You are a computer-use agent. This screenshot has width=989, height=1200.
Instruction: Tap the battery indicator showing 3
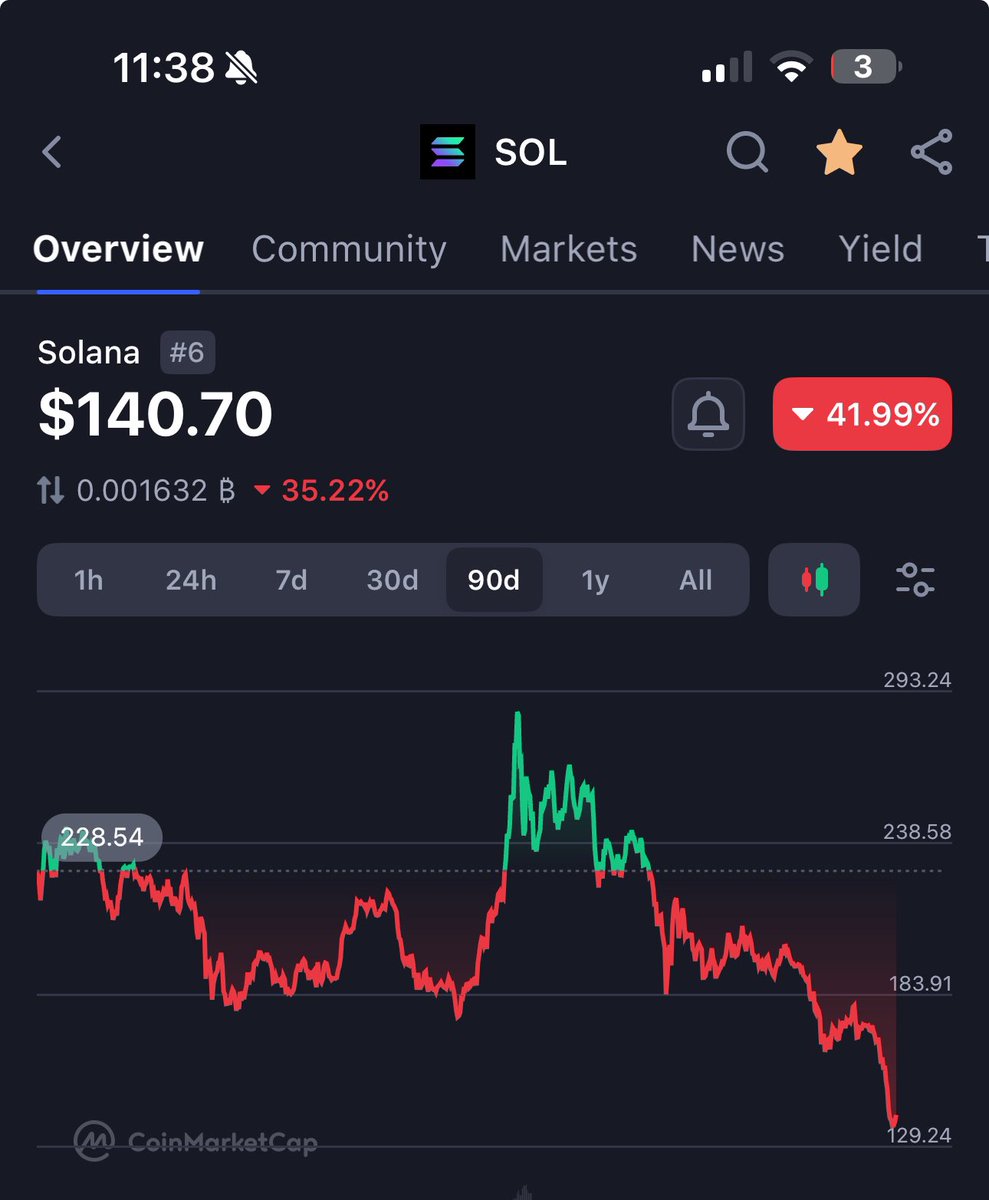pos(866,67)
